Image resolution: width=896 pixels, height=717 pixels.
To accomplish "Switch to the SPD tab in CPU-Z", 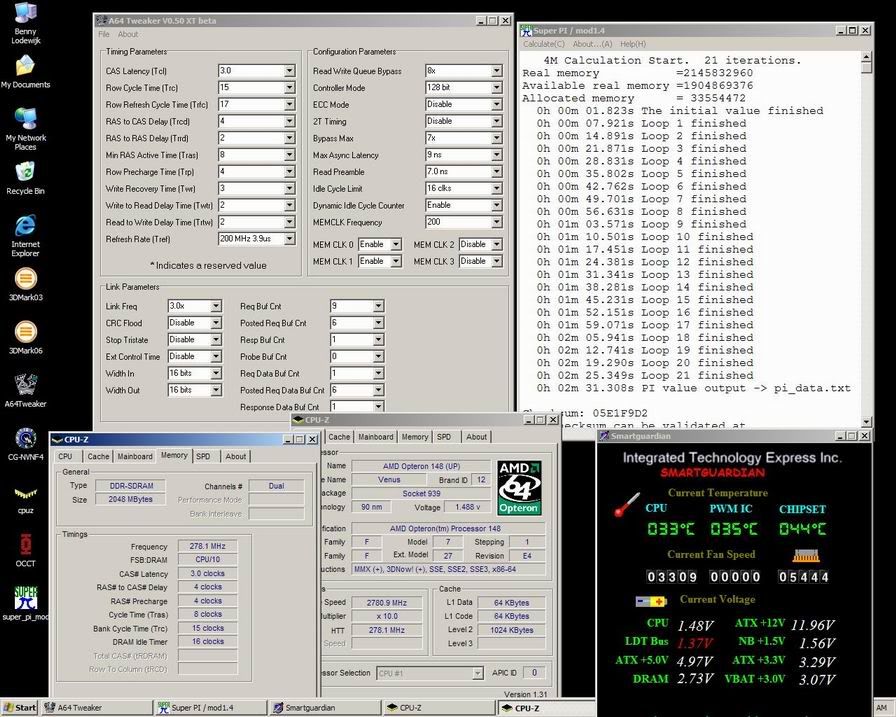I will [x=203, y=456].
